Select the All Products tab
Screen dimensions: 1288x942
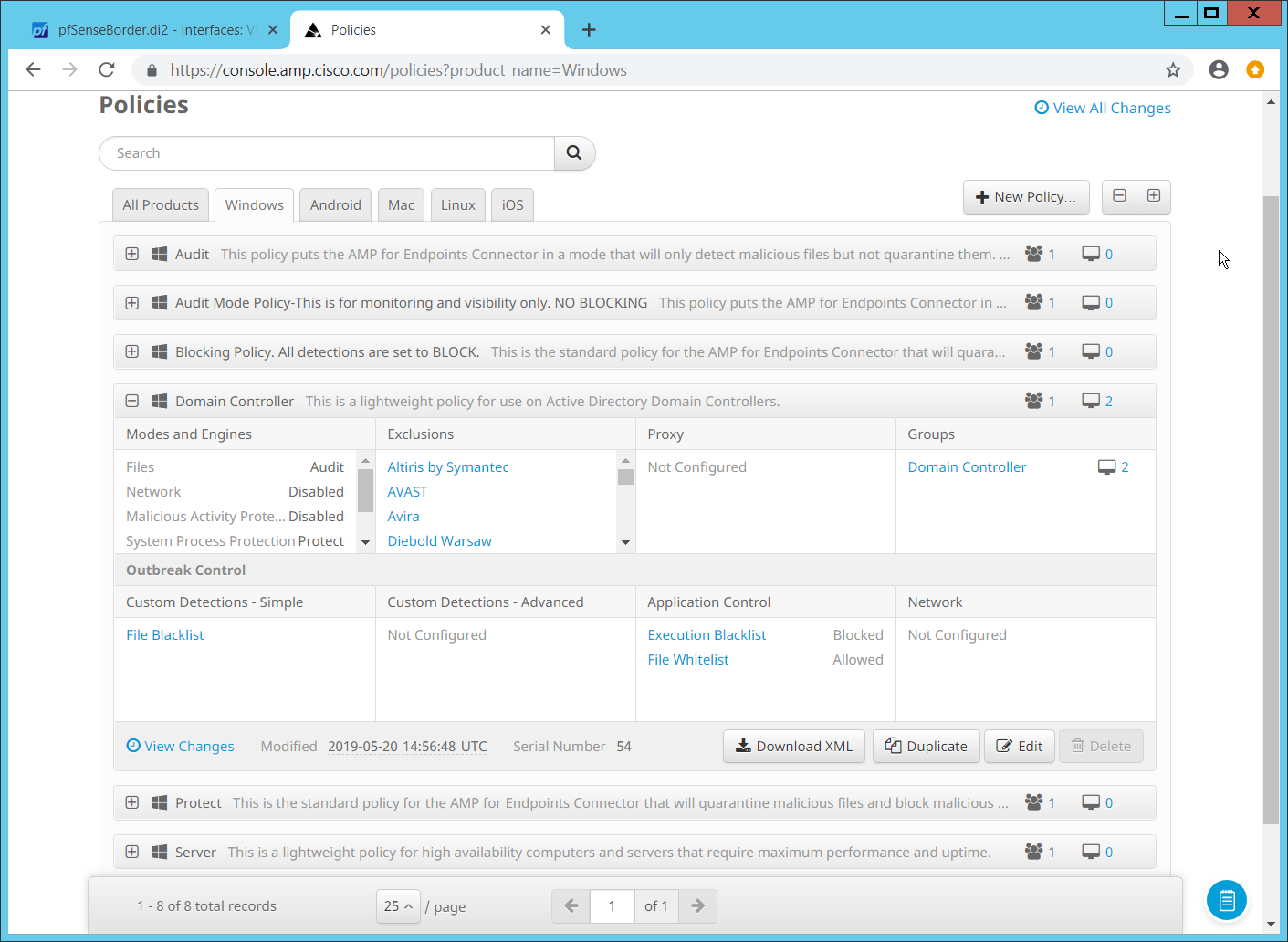click(x=161, y=205)
